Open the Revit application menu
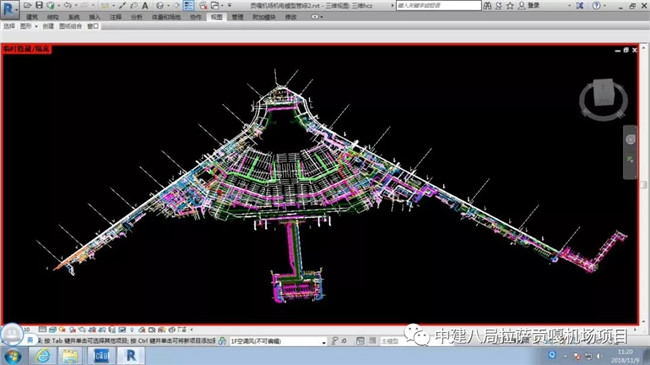650x365 pixels. click(x=9, y=9)
